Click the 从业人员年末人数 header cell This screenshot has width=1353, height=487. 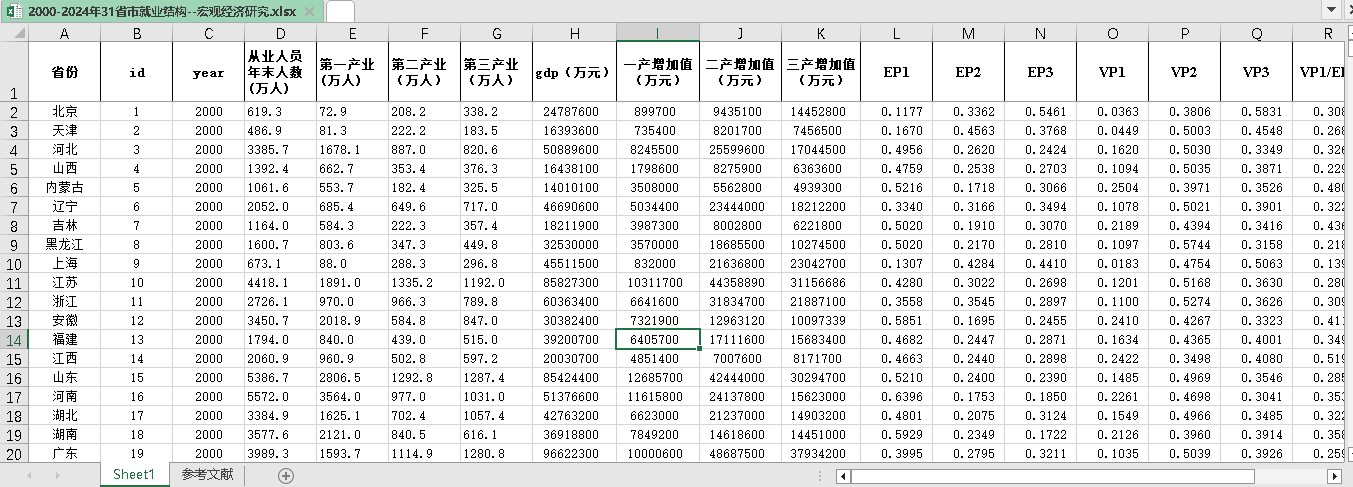[x=280, y=72]
